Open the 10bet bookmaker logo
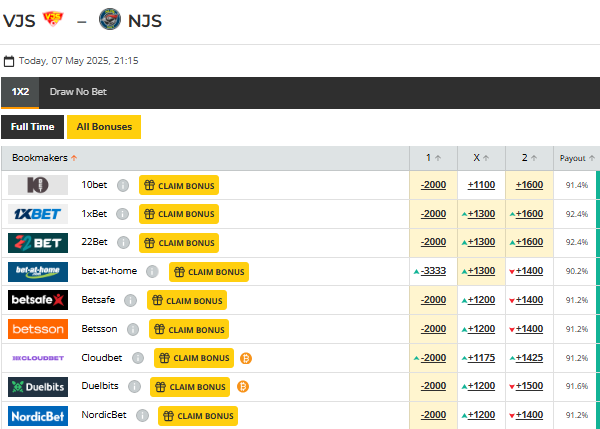The width and height of the screenshot is (600, 429). click(x=38, y=185)
